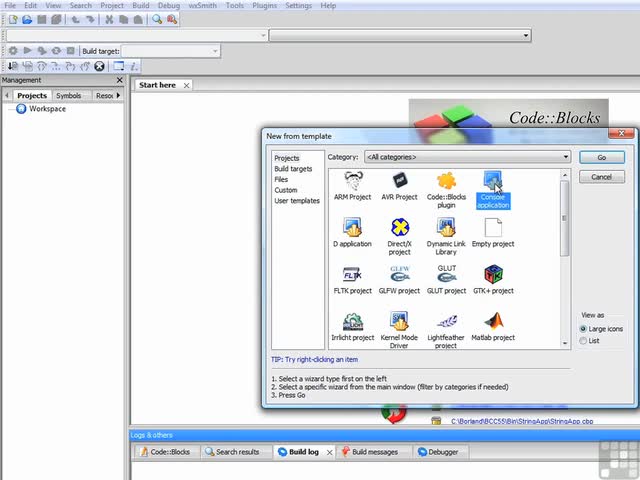
Task: Close the Build log tab
Action: [329, 452]
